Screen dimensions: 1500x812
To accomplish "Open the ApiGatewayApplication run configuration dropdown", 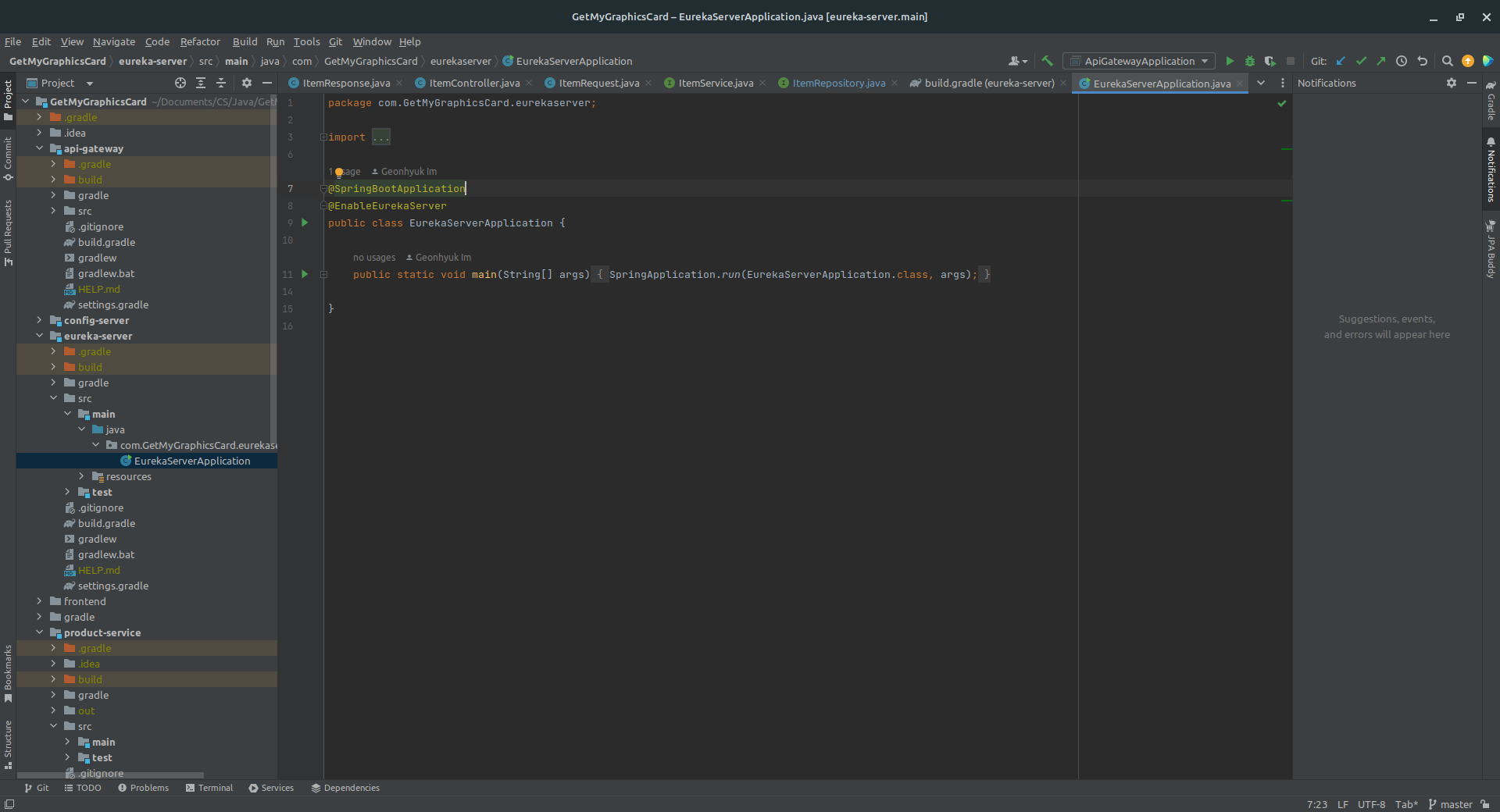I will (1140, 61).
